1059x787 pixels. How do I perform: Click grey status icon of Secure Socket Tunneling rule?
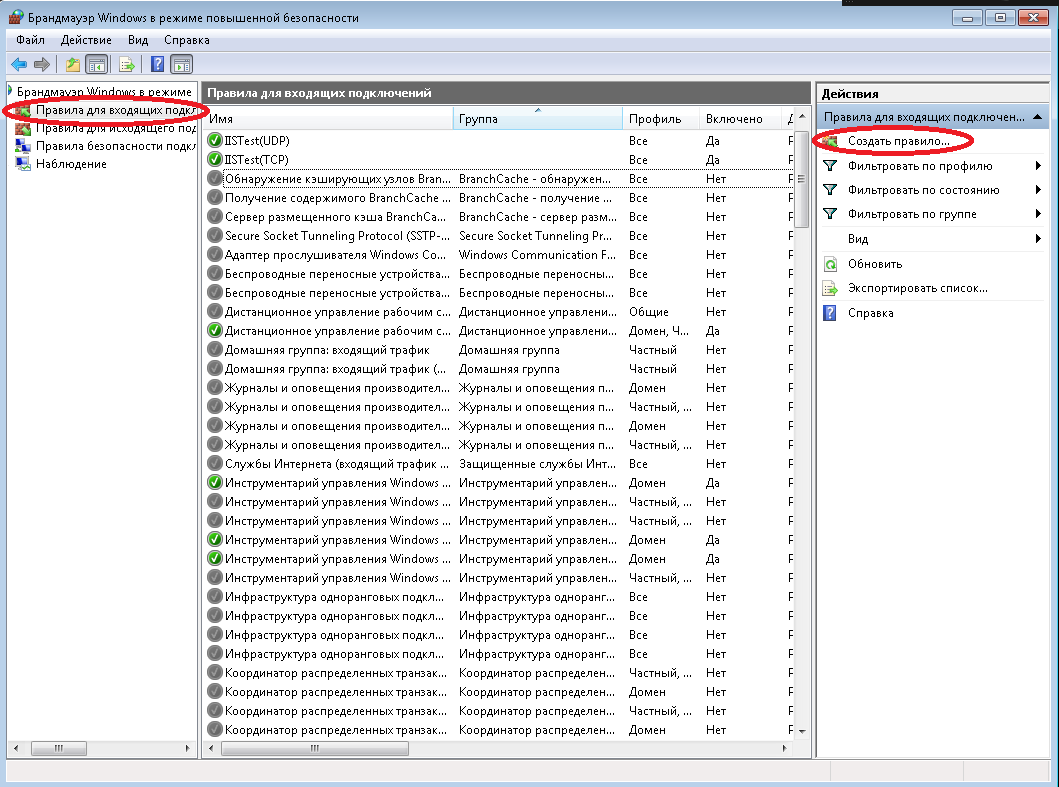(215, 236)
